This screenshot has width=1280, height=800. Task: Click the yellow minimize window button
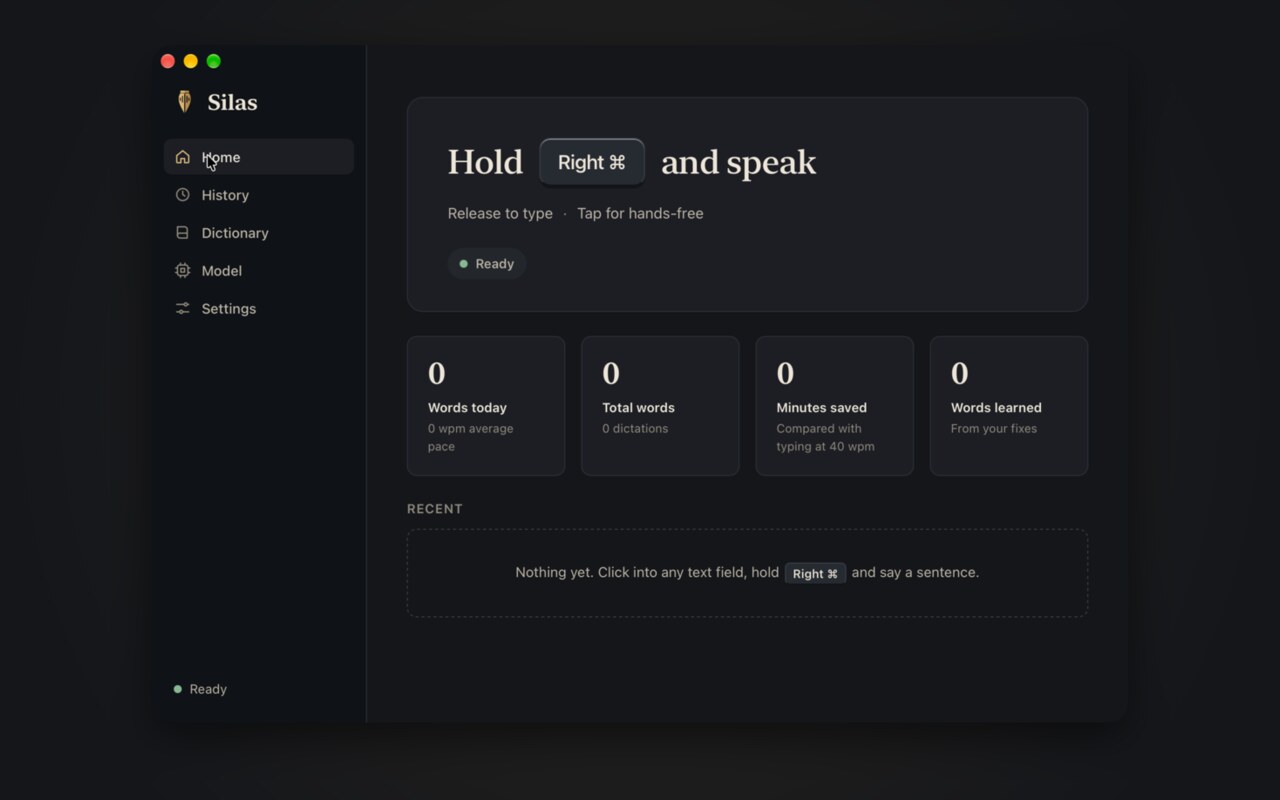[x=191, y=61]
